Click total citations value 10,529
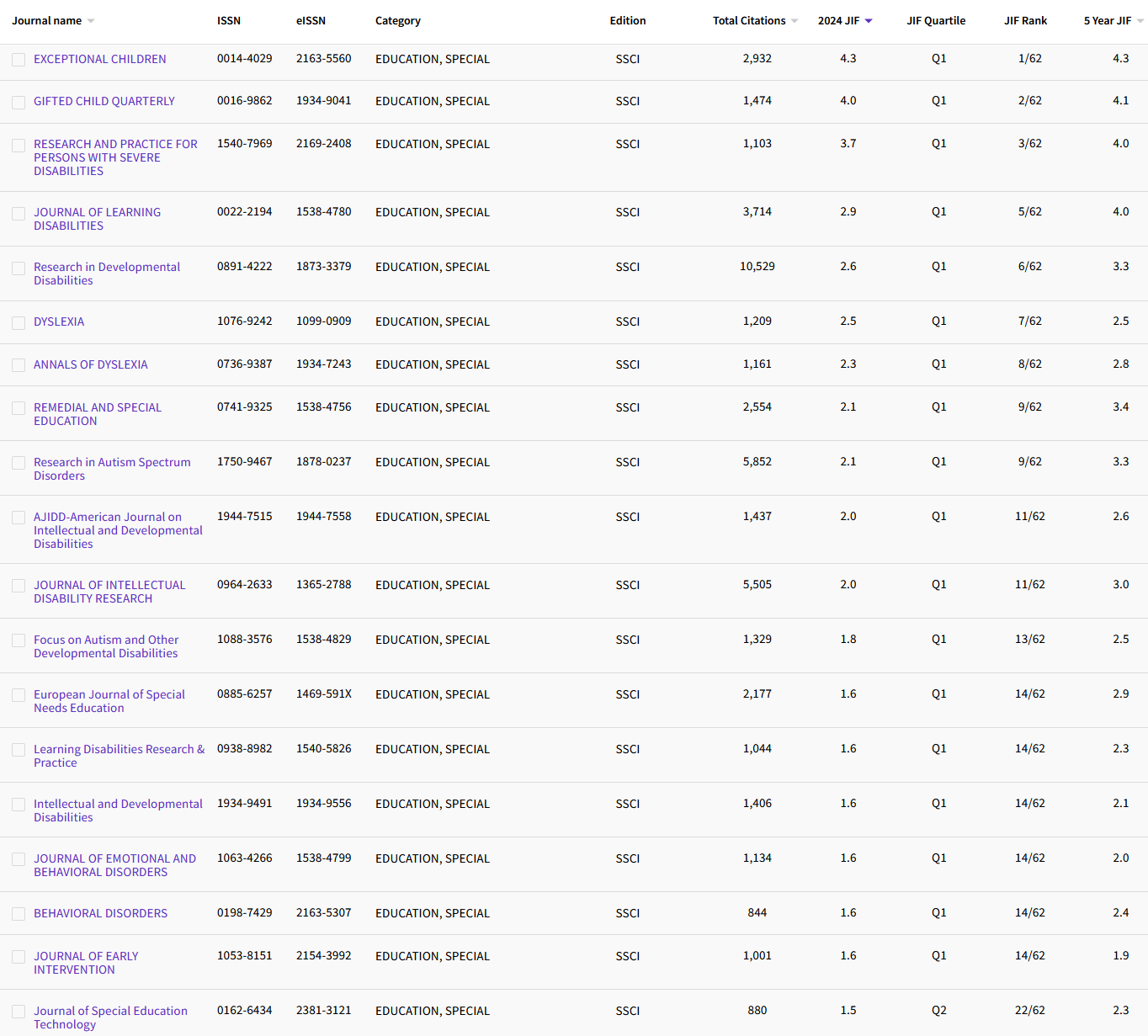Viewport: 1148px width, 1036px height. [757, 266]
